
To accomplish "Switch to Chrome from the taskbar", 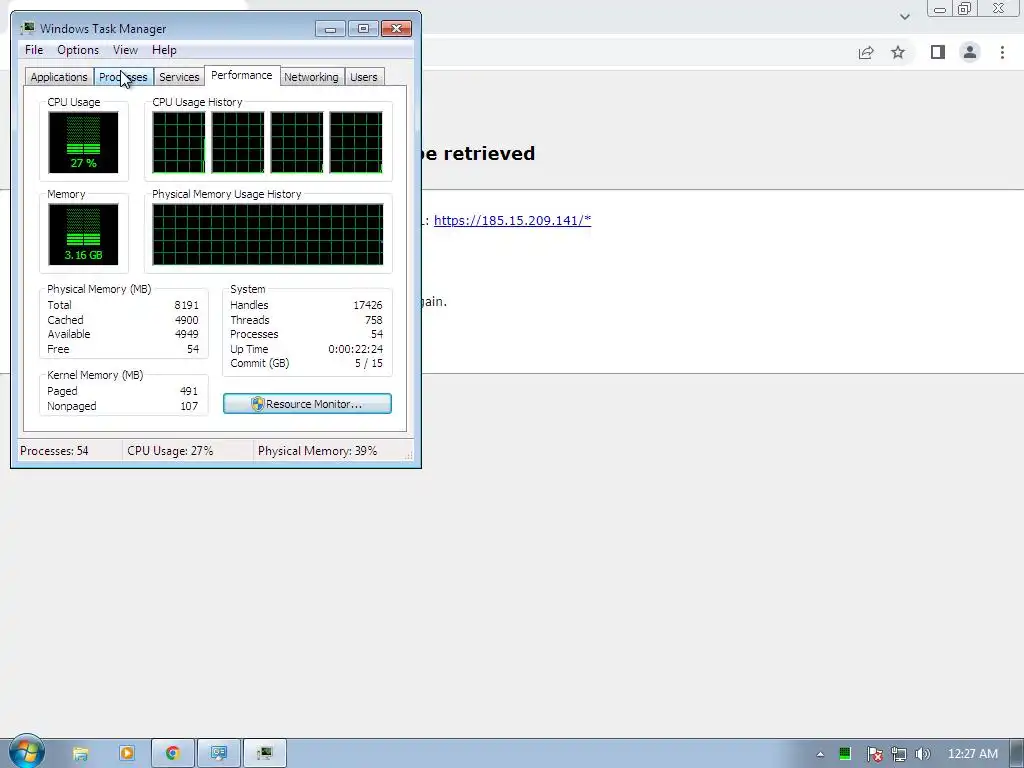I will click(x=172, y=753).
